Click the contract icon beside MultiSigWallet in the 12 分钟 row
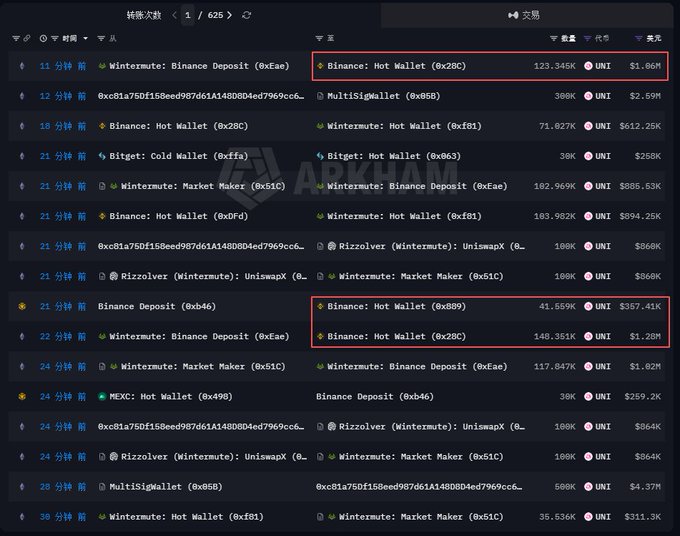This screenshot has width=680, height=536. [x=320, y=96]
